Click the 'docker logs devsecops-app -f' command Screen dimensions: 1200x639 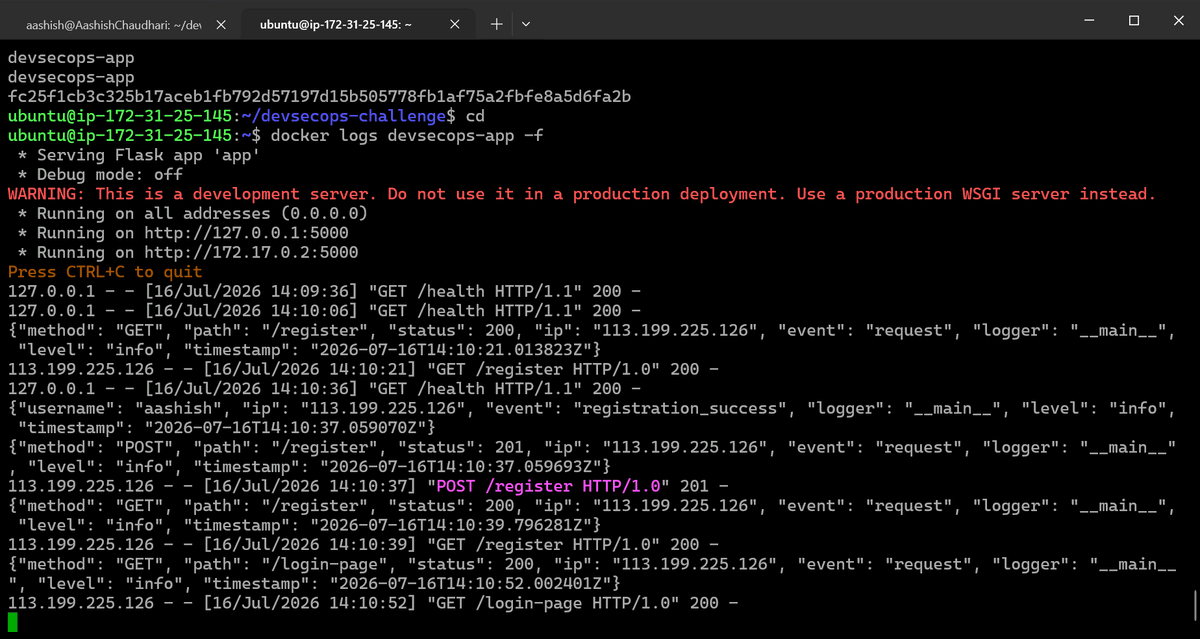[408, 136]
